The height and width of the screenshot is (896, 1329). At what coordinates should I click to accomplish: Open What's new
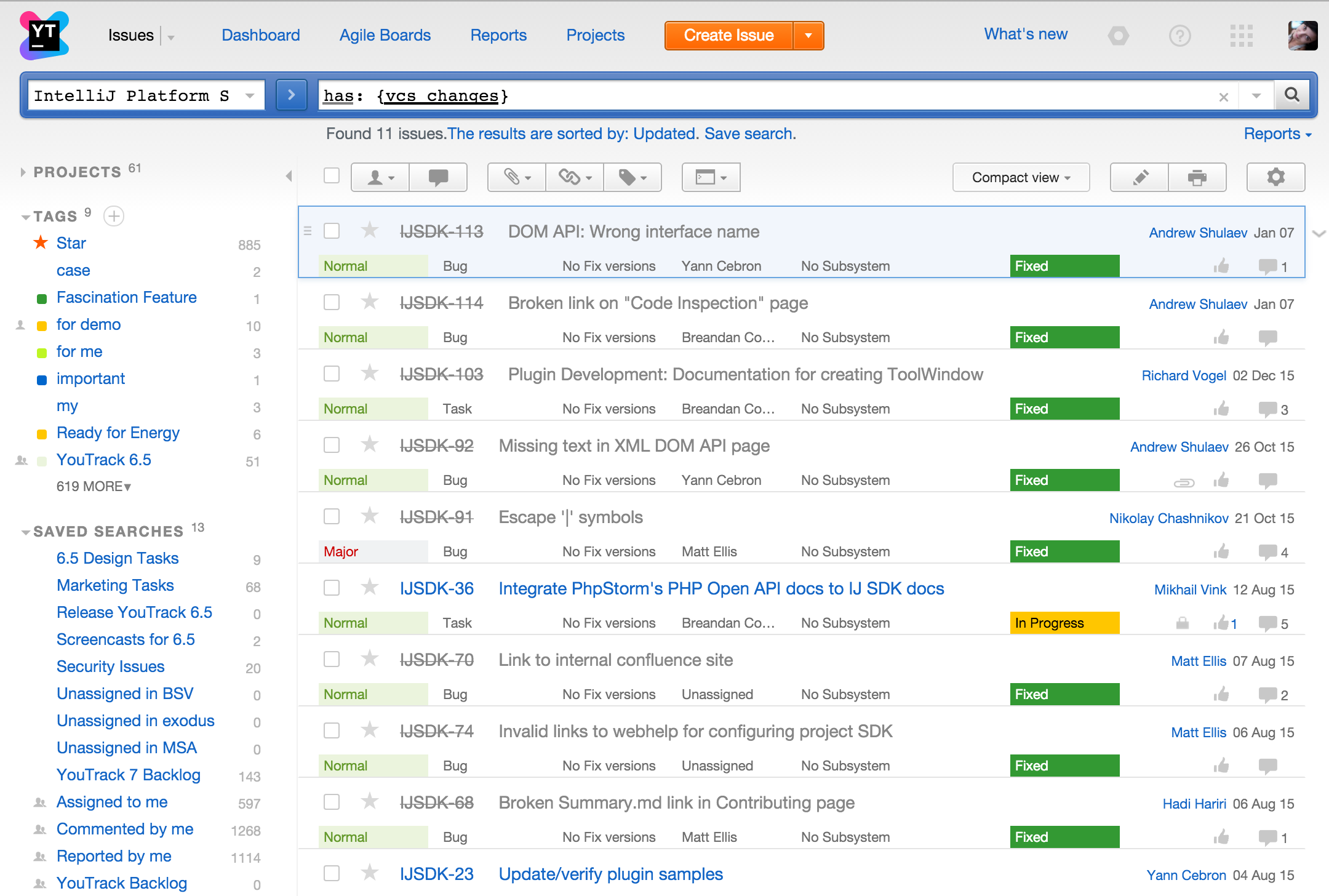pos(1026,34)
